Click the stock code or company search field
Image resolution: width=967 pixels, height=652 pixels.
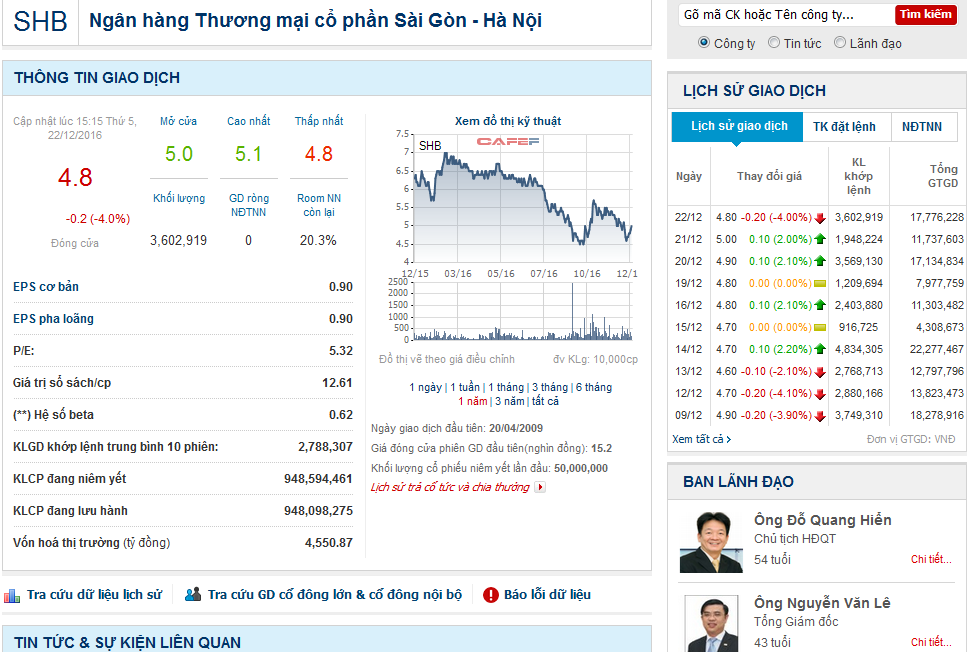tap(786, 15)
